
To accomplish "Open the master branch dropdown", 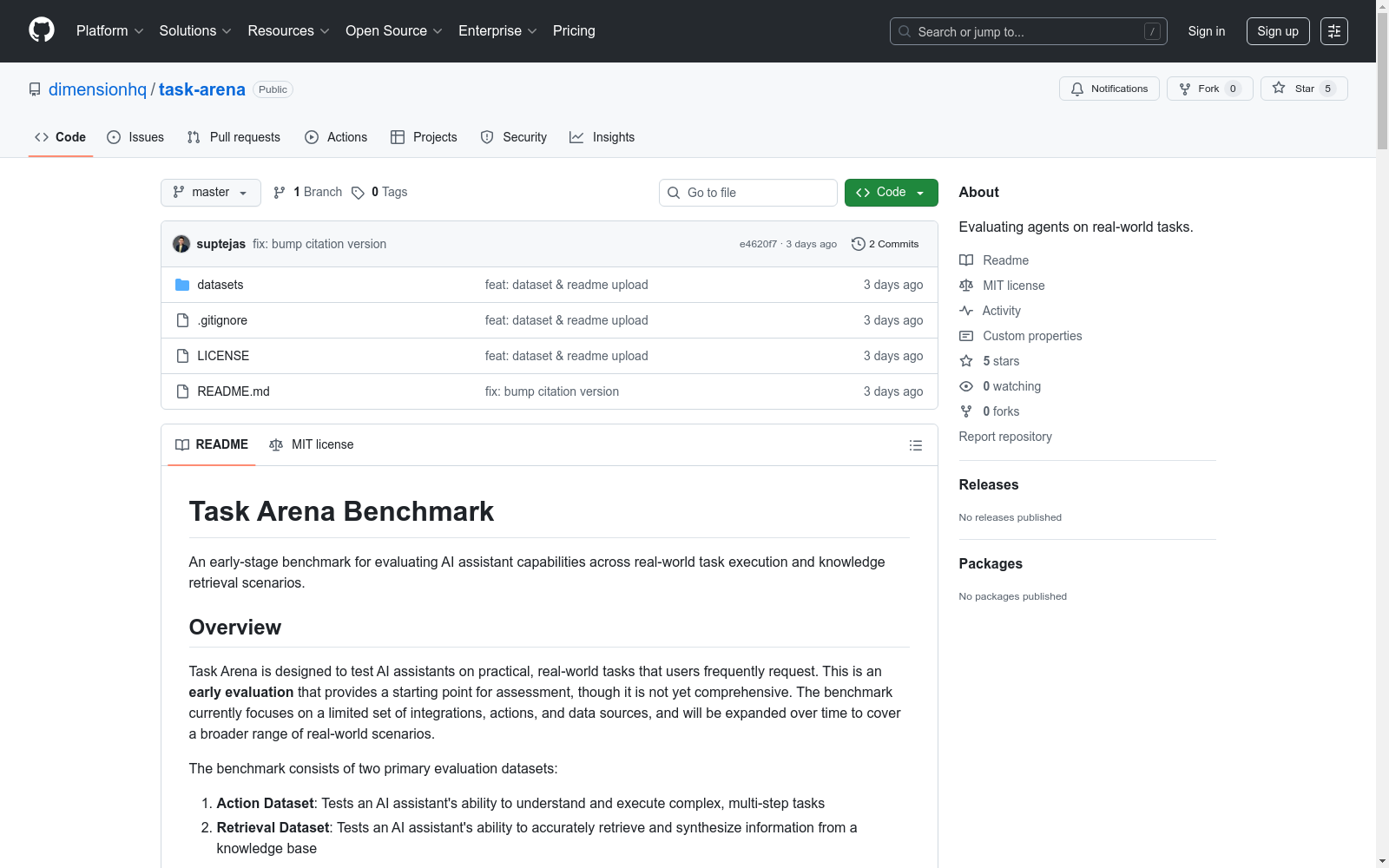I will 211,193.
